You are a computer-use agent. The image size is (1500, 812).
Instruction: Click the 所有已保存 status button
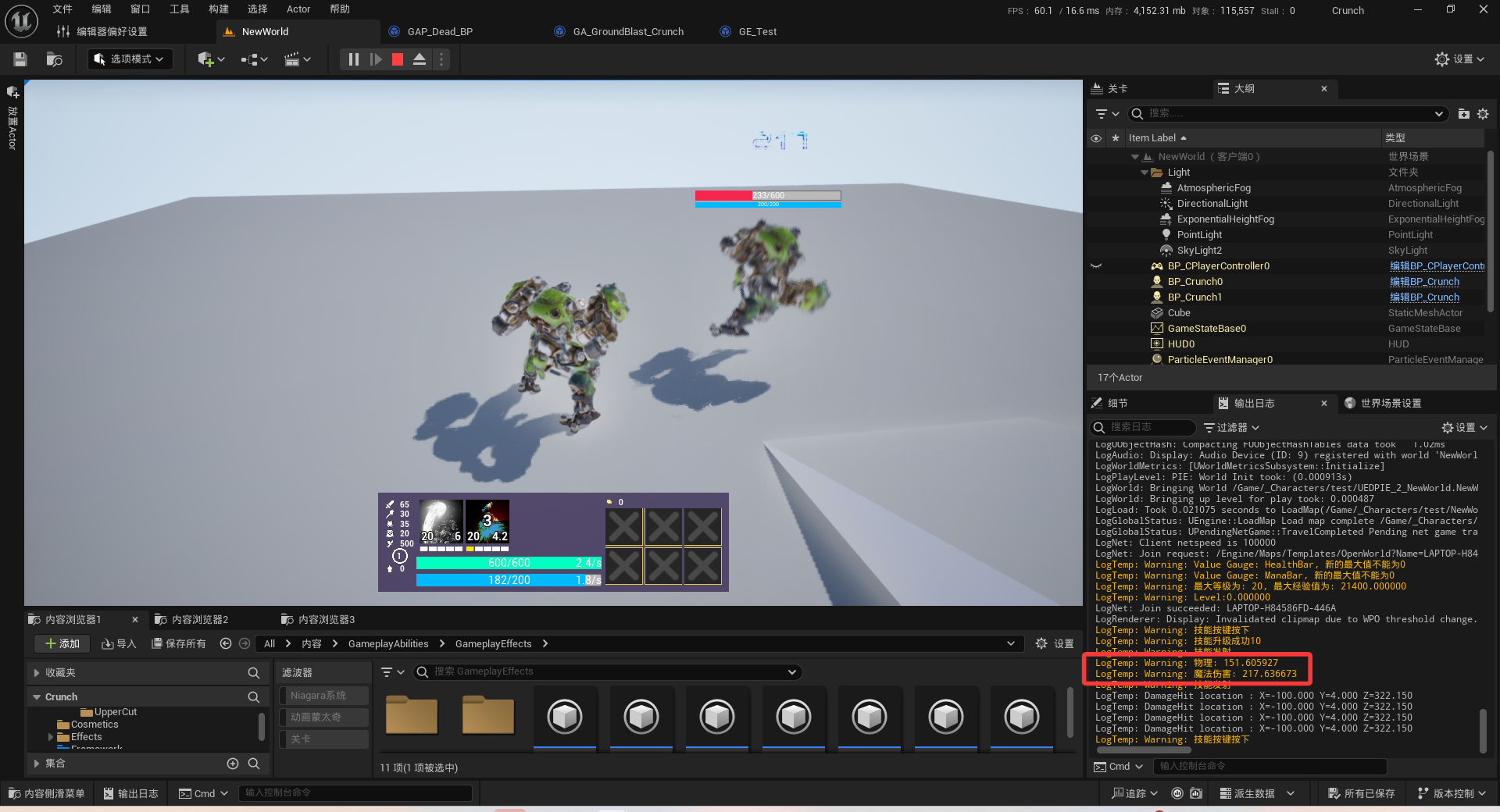click(x=1361, y=793)
